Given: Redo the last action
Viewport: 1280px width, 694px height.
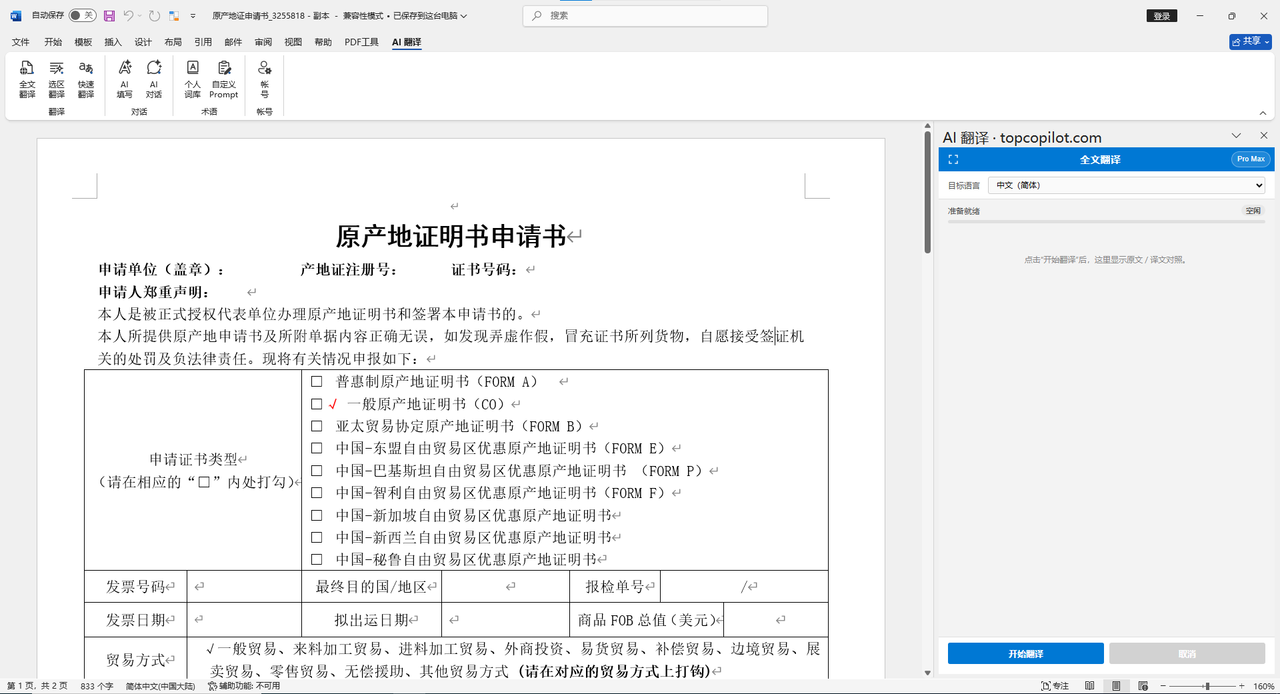Looking at the screenshot, I should 154,16.
